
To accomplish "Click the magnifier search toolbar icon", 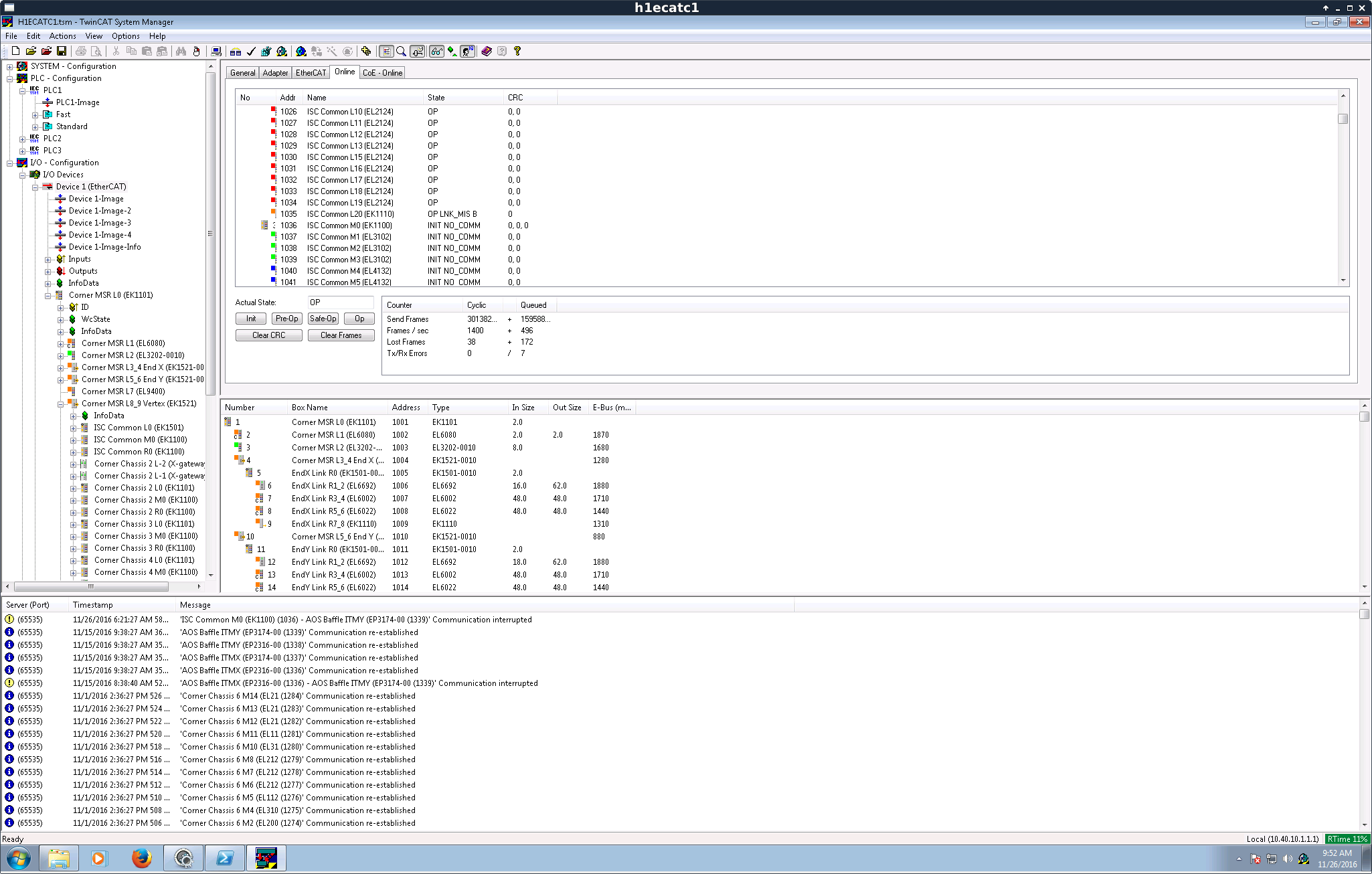I will click(402, 51).
